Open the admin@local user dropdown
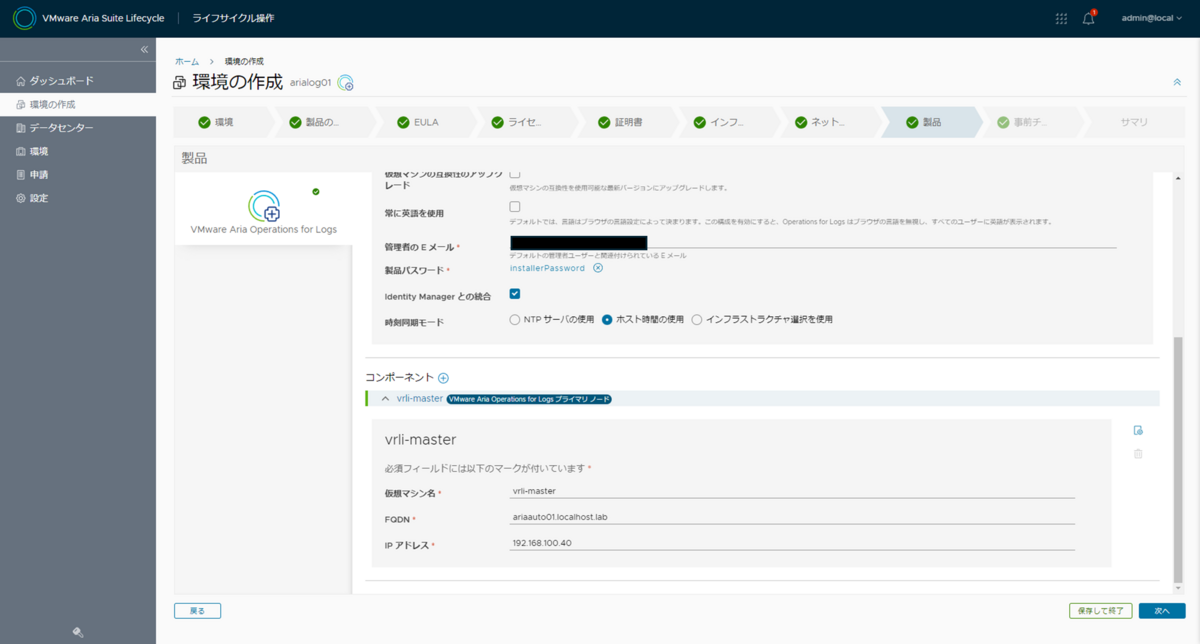 [1151, 18]
